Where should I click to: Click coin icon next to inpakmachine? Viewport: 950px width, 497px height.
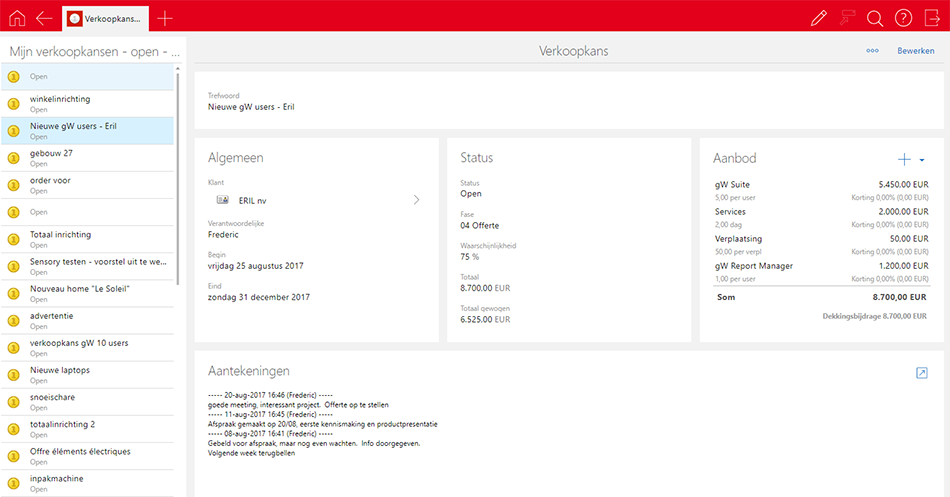pos(13,484)
